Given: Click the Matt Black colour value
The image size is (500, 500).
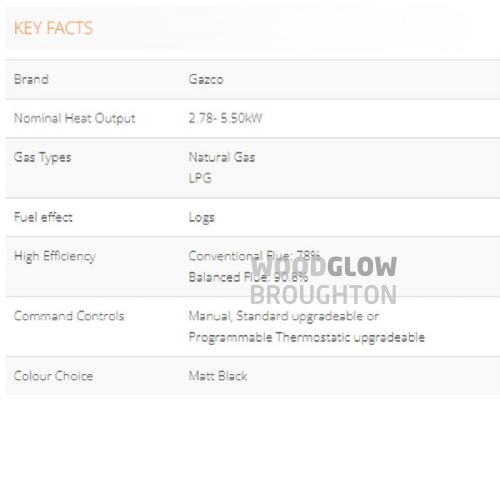Looking at the screenshot, I should 218,376.
